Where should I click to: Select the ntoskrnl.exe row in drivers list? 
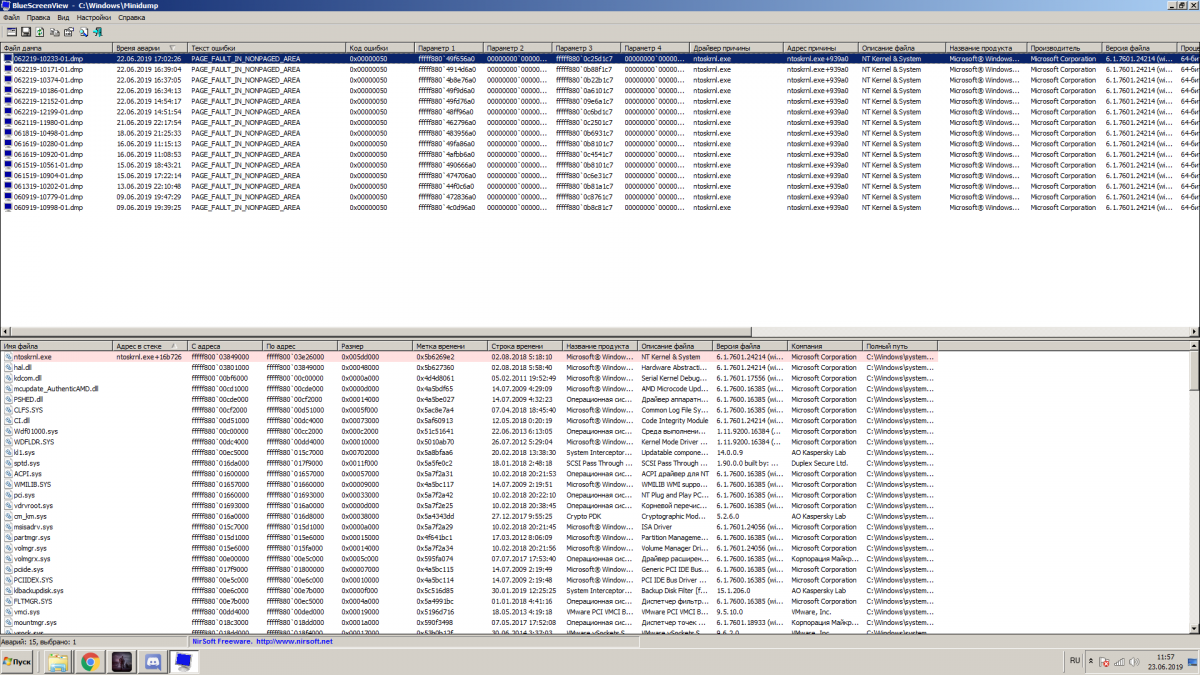[x=470, y=357]
